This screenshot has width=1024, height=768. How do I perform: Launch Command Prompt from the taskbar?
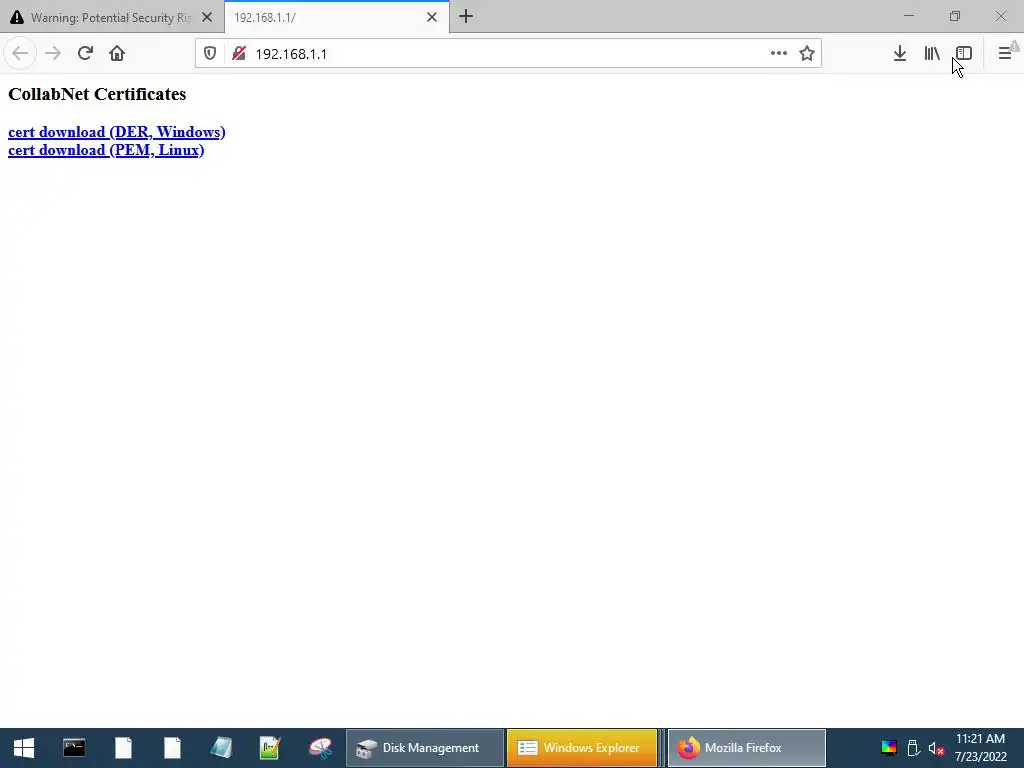(x=74, y=748)
